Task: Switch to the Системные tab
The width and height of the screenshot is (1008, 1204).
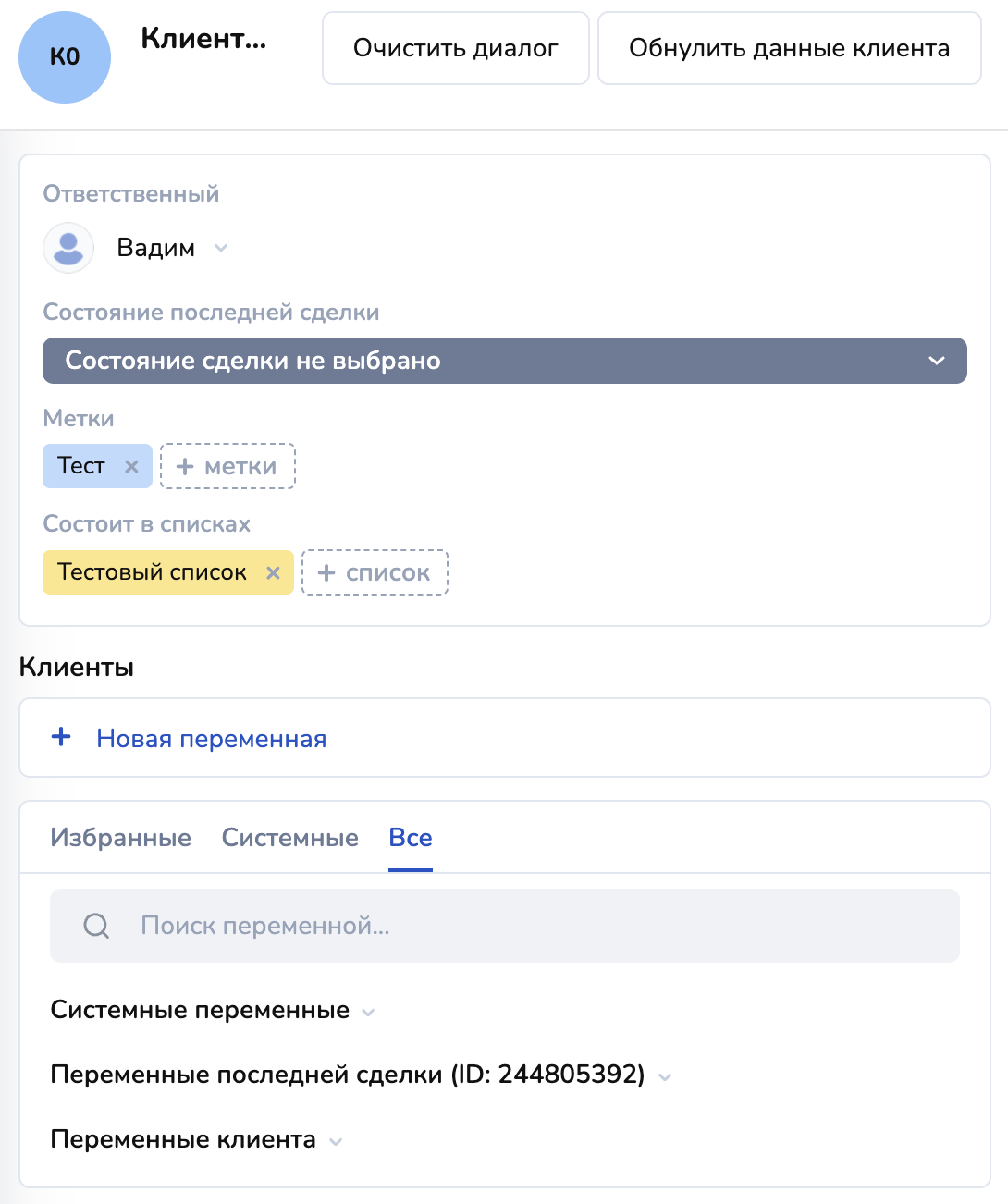Action: [x=289, y=838]
